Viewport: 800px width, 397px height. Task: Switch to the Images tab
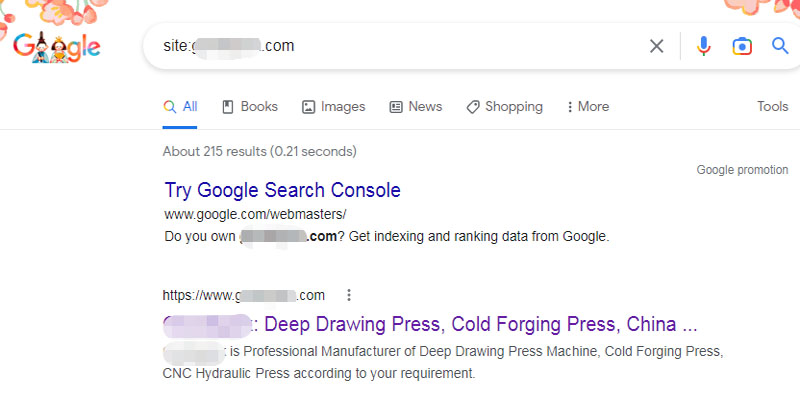tap(334, 107)
